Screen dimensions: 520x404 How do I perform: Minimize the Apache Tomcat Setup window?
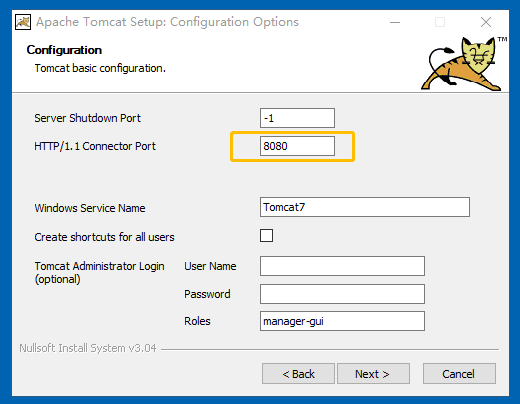tap(395, 22)
